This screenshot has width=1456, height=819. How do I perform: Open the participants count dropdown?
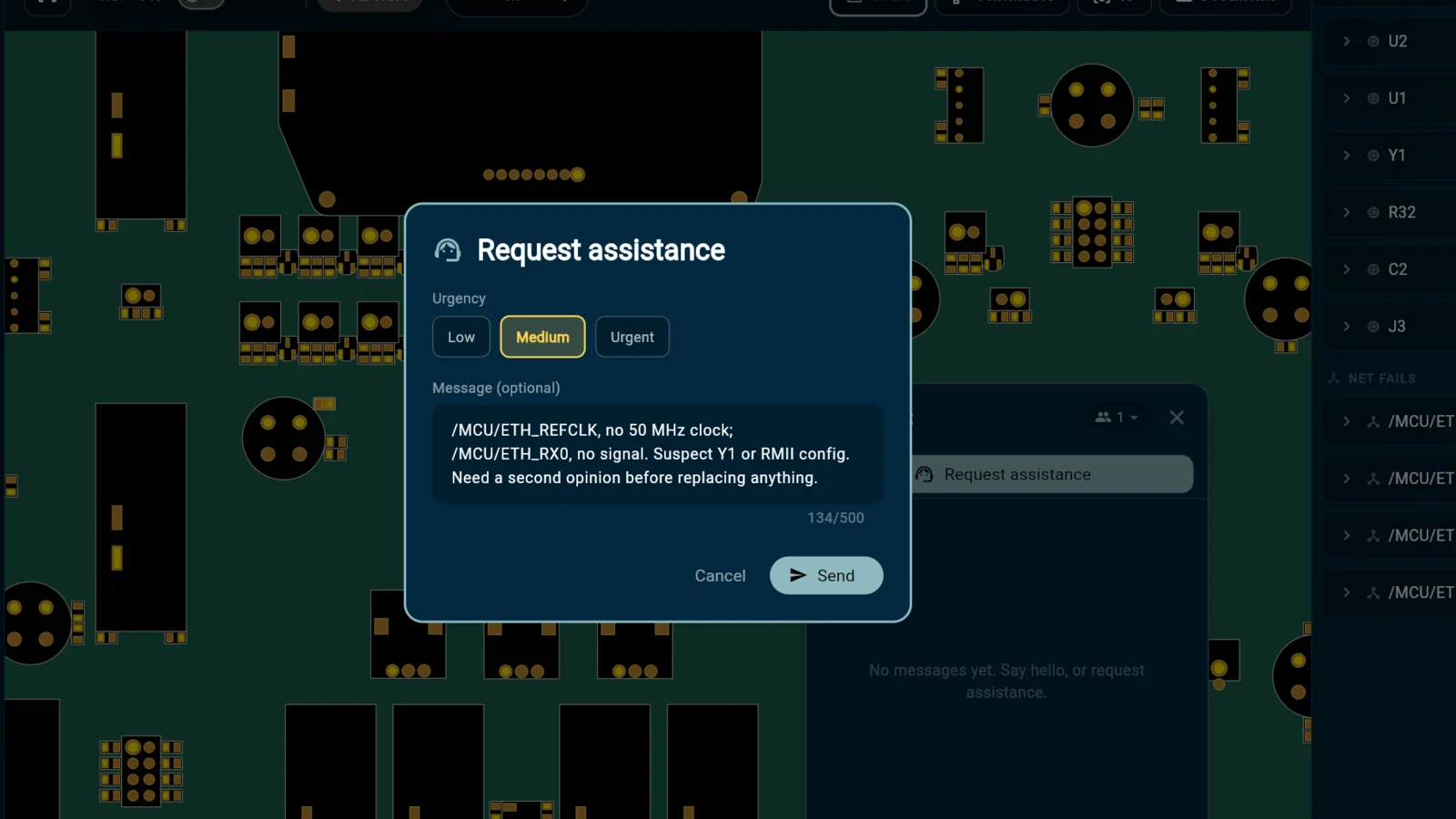1117,417
